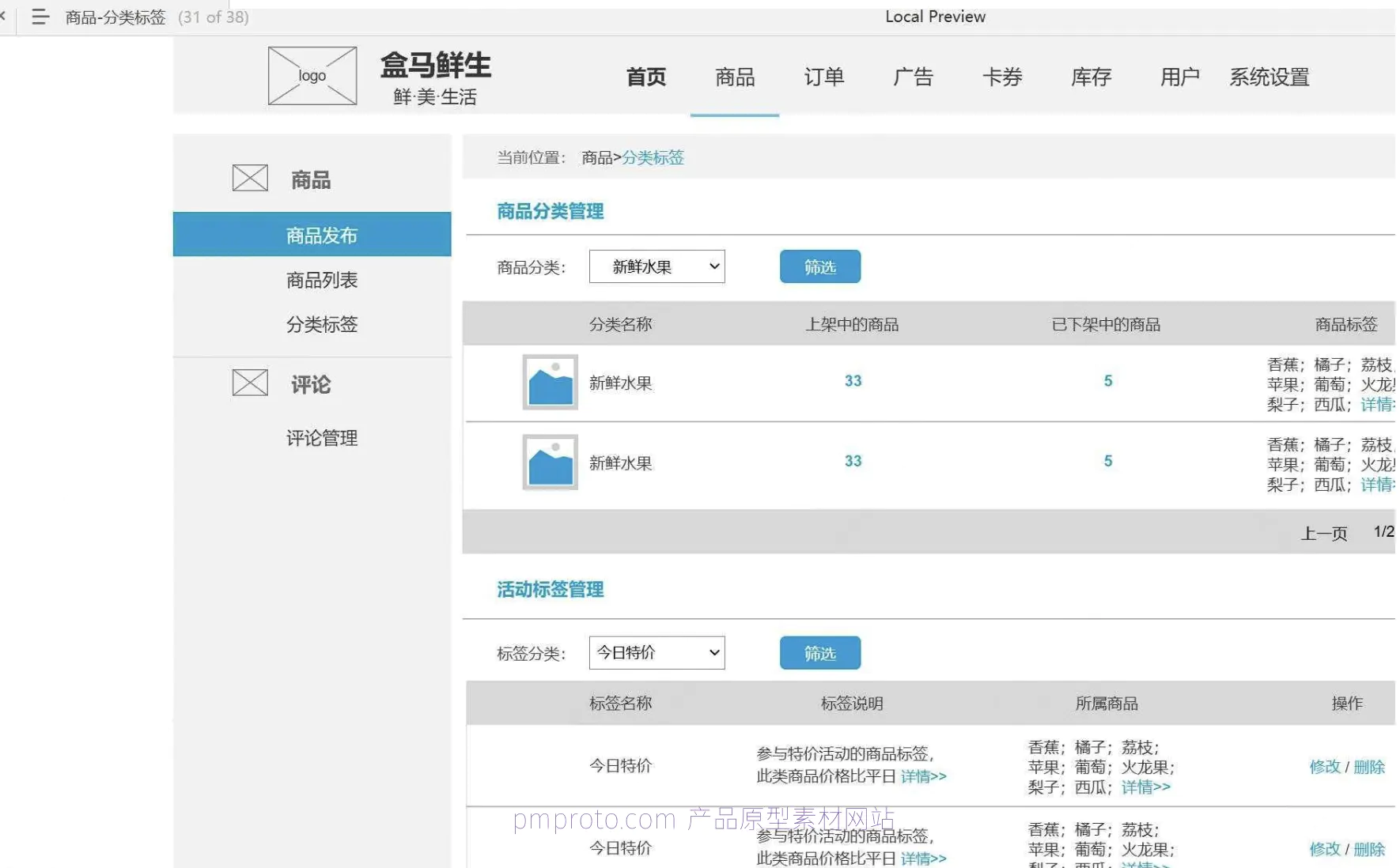
Task: Click the logo placeholder image
Action: (312, 76)
